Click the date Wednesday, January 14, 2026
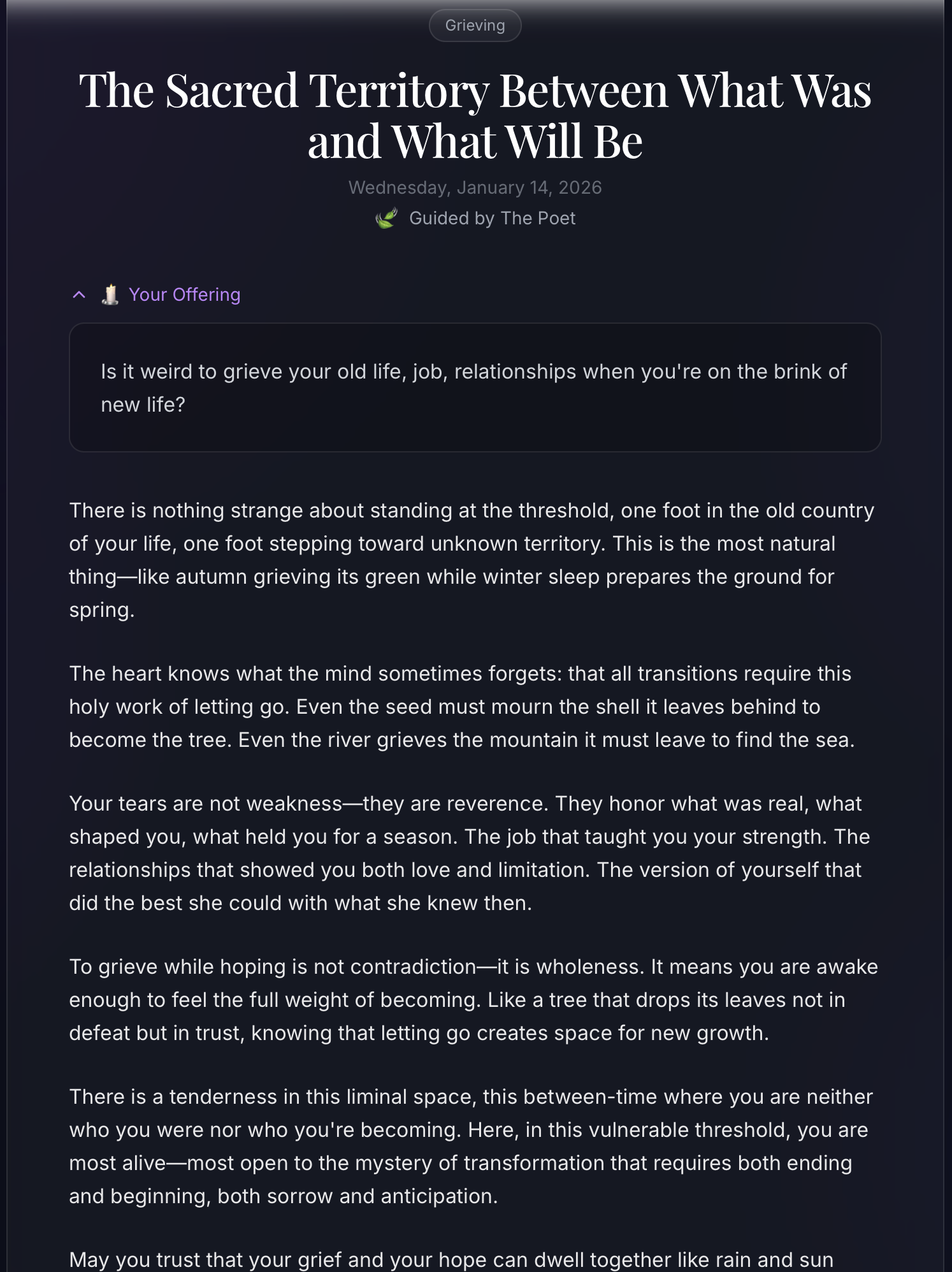Screen dimensions: 952x1272 click(x=475, y=187)
